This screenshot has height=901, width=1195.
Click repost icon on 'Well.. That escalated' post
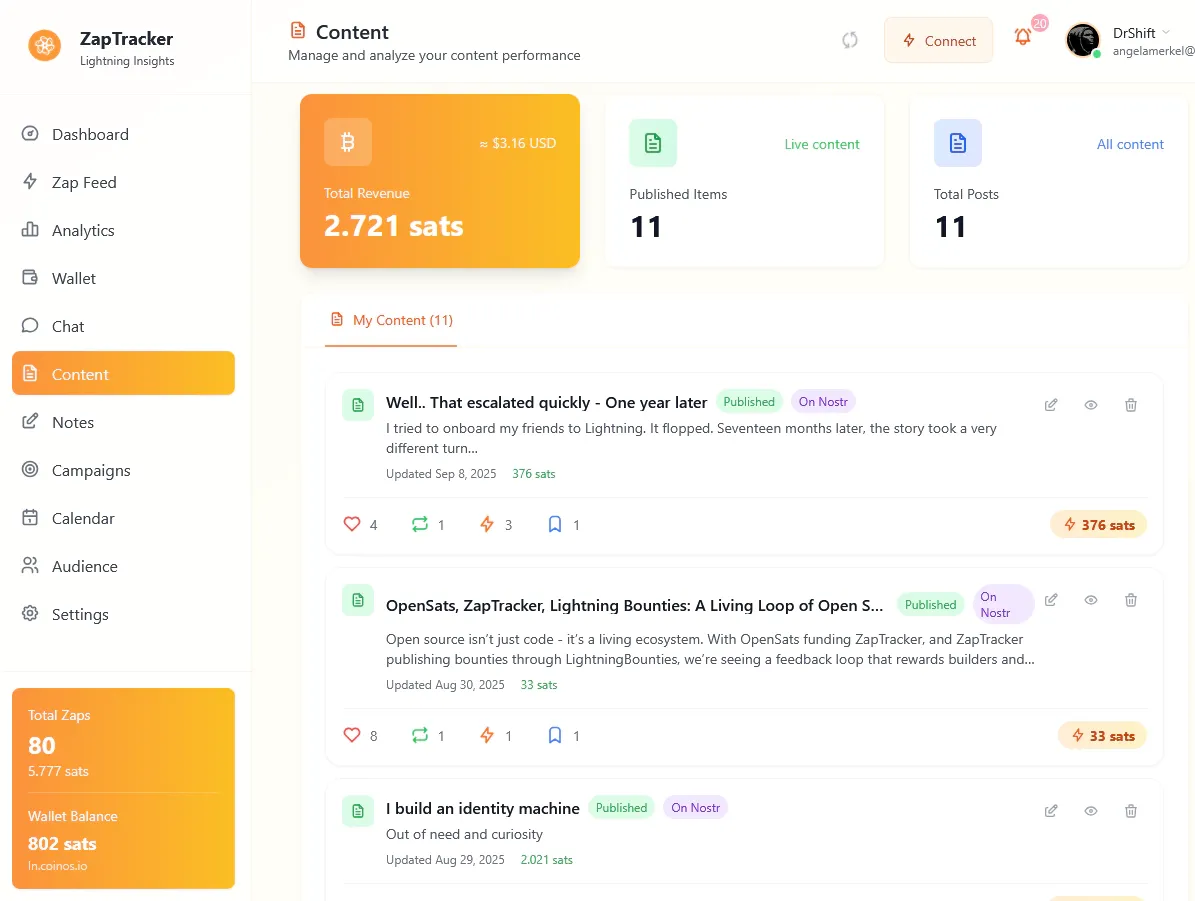pos(420,524)
